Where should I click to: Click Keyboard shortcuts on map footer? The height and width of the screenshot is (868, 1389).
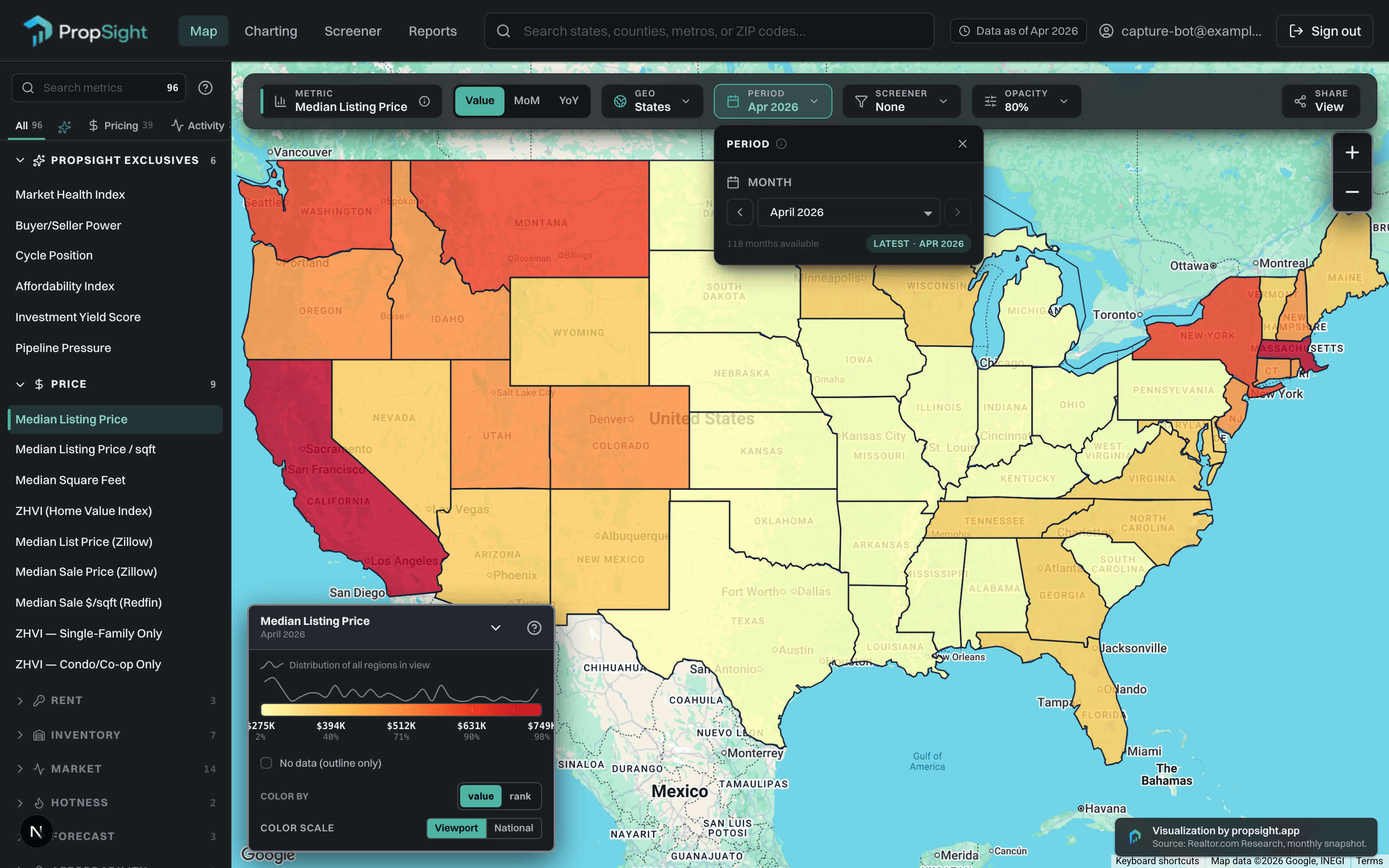(x=1157, y=861)
